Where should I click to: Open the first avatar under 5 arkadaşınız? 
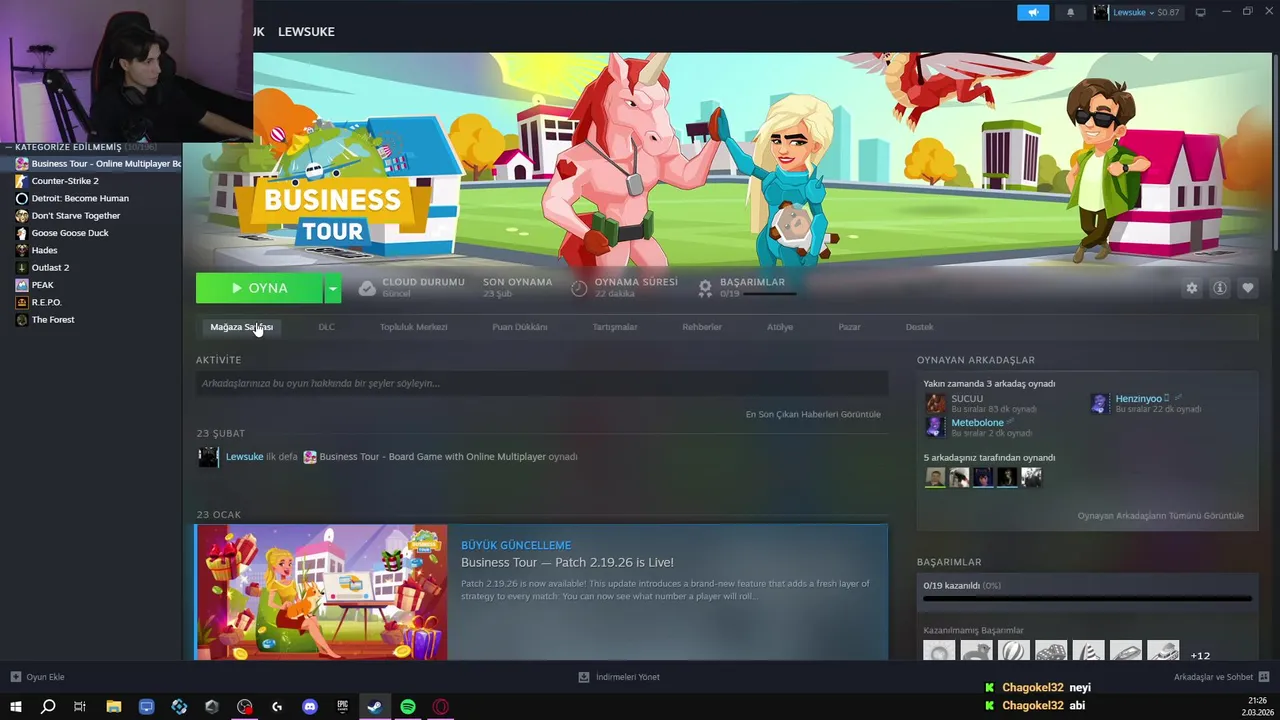[x=935, y=477]
